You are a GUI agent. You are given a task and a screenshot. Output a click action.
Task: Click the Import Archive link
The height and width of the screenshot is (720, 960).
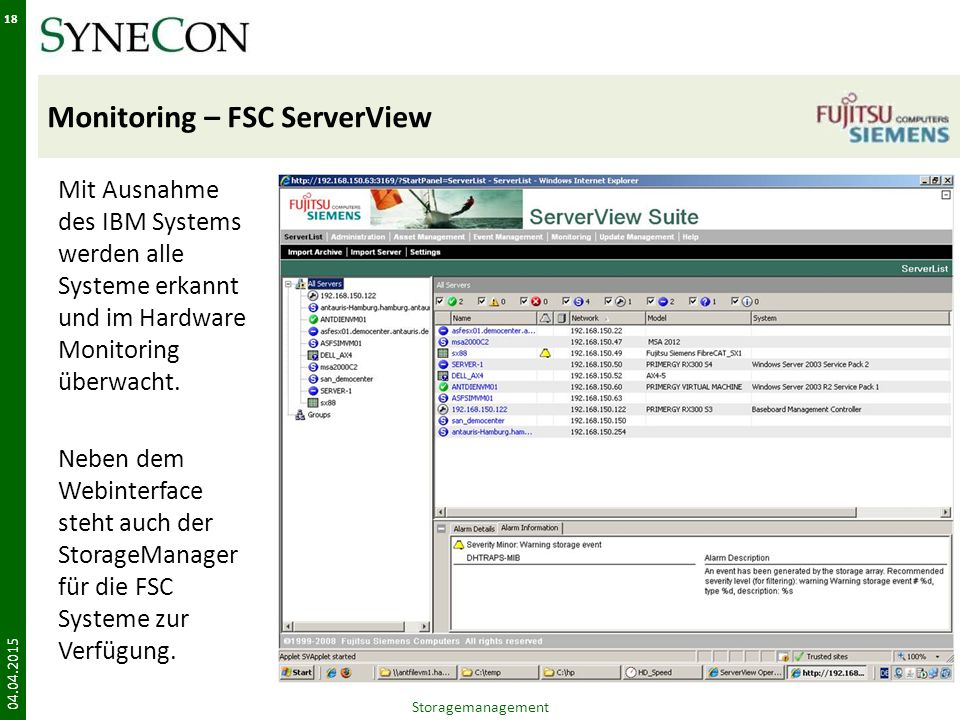pyautogui.click(x=315, y=252)
